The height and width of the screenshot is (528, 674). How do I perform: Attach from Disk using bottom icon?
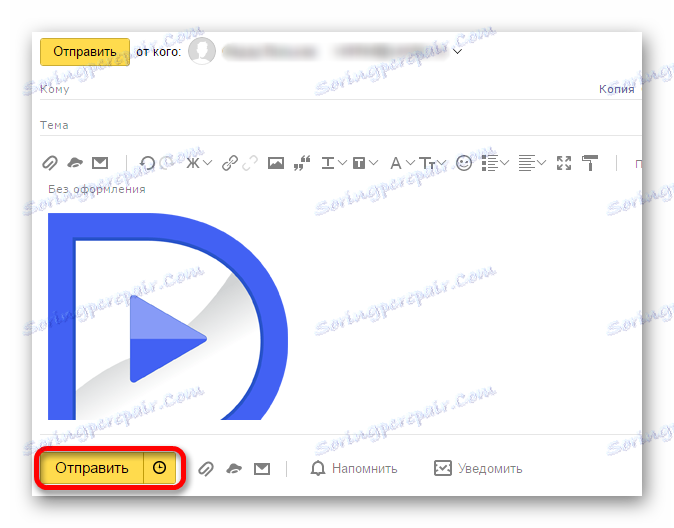234,469
